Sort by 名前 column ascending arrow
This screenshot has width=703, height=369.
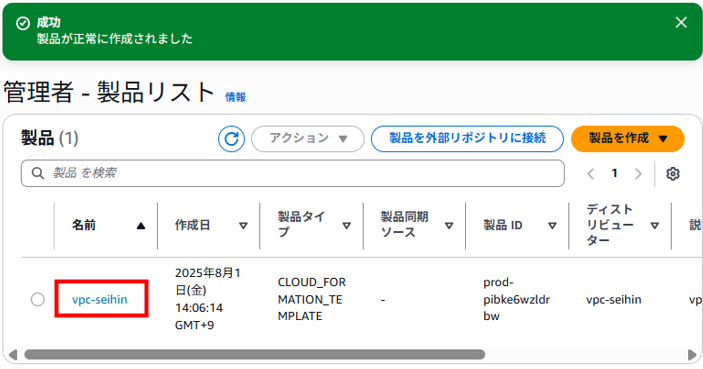(x=141, y=226)
